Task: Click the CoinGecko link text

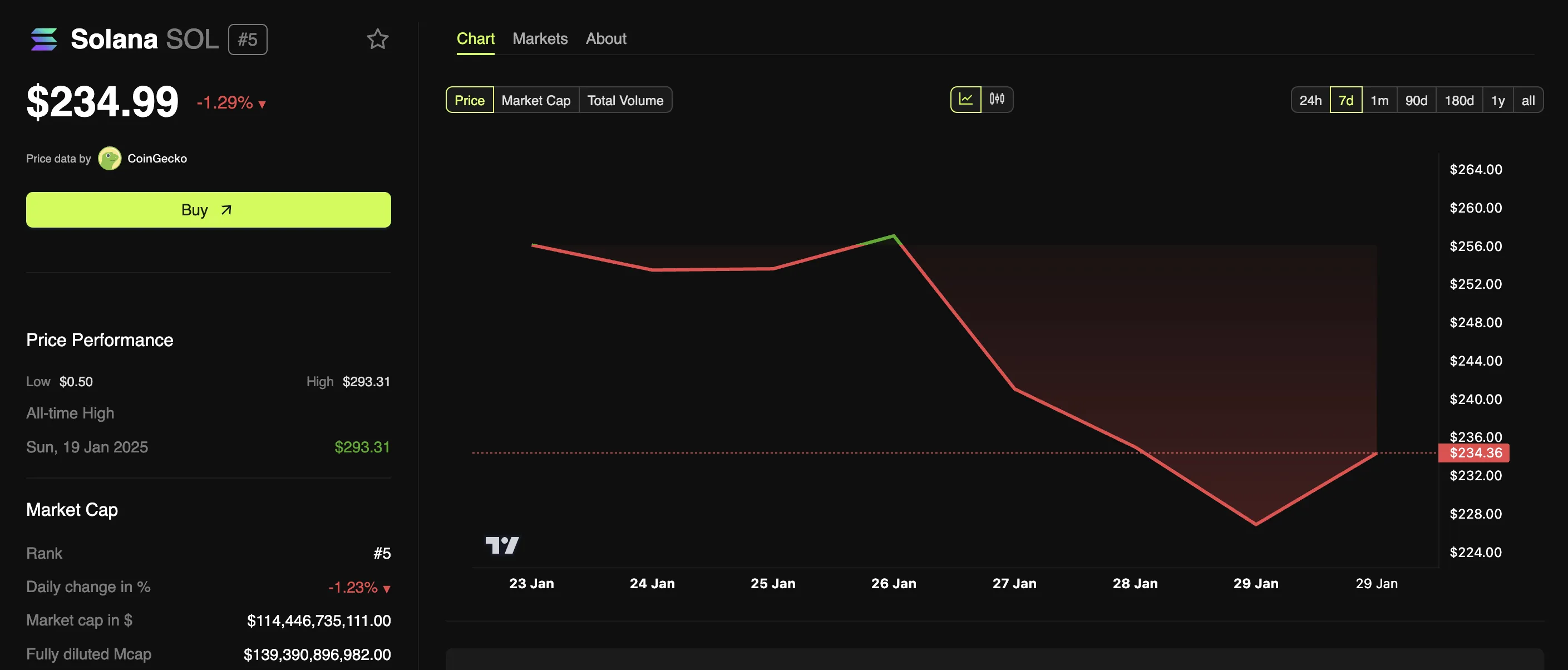Action: [157, 158]
